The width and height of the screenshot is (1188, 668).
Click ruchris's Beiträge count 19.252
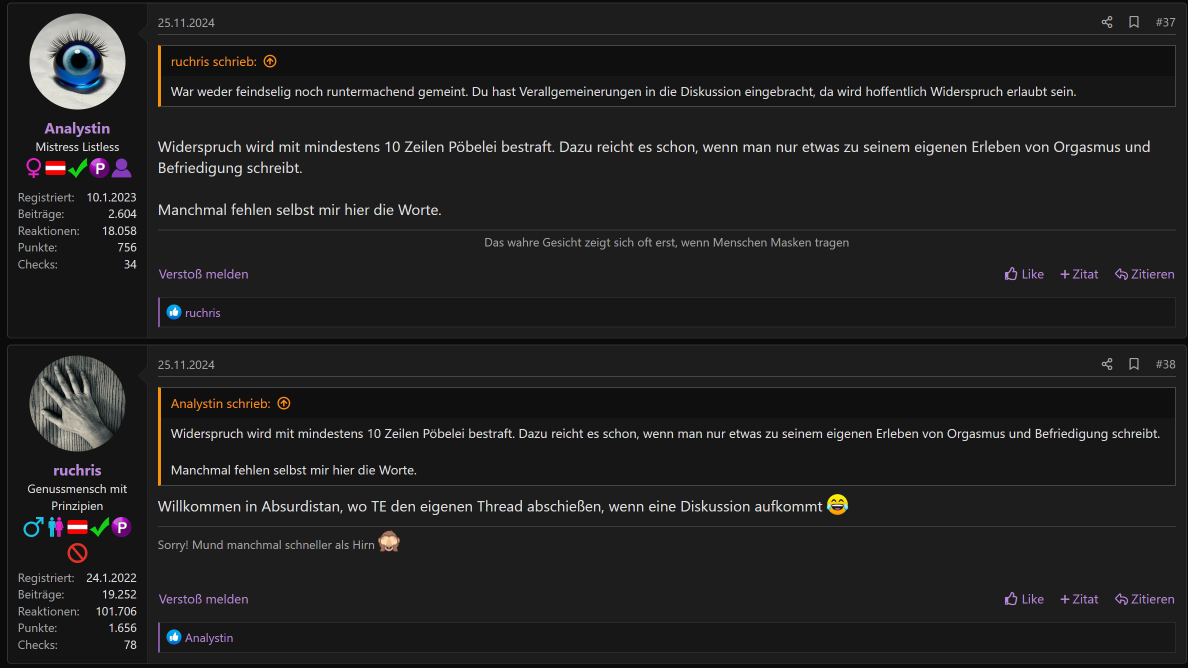click(119, 595)
